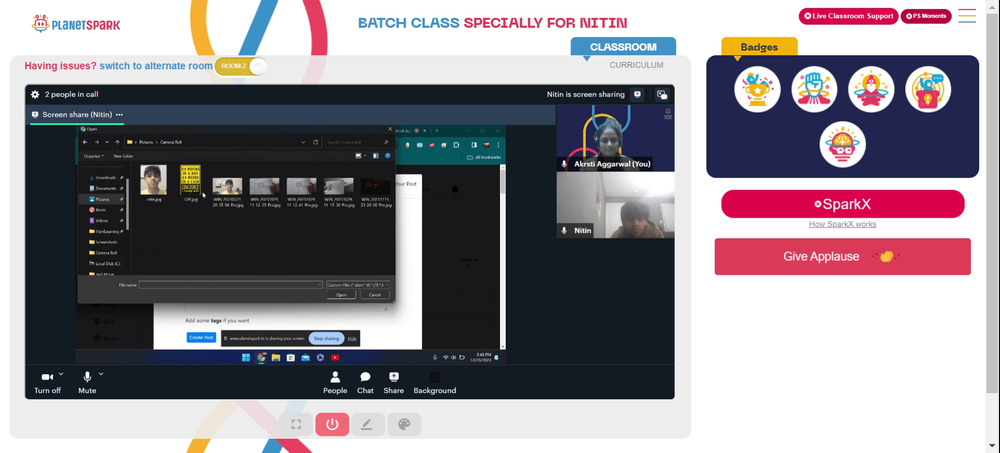Expand camera options arrow
The image size is (1000, 453).
[x=62, y=374]
